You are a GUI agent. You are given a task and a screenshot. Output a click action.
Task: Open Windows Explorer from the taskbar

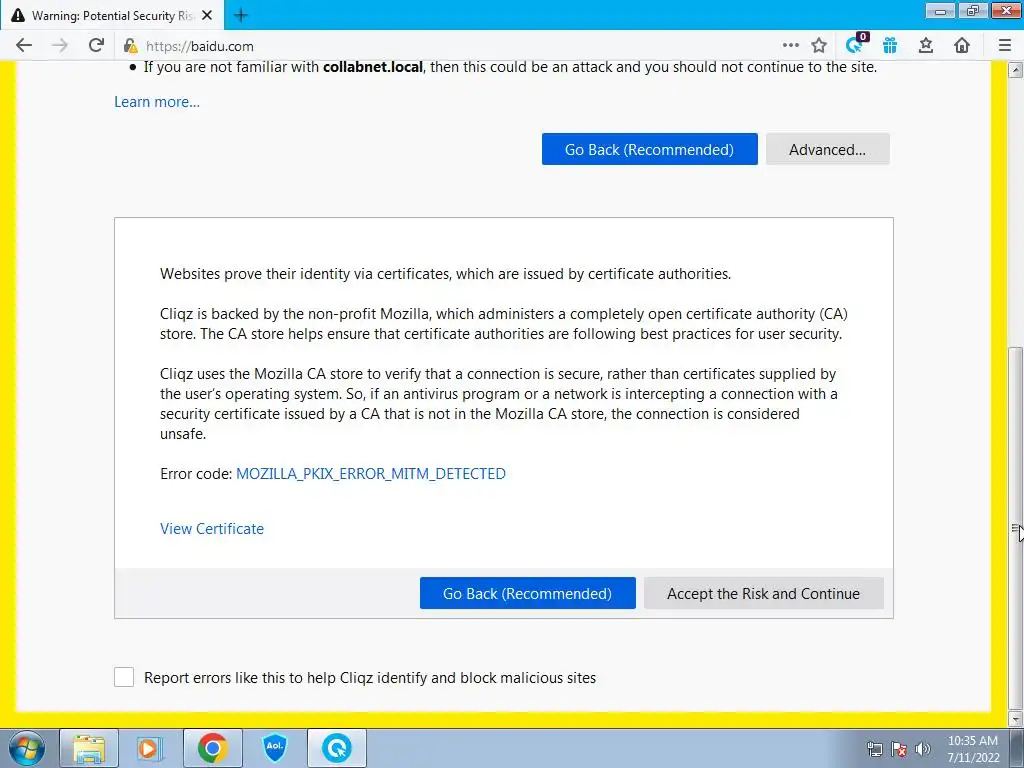coord(89,748)
